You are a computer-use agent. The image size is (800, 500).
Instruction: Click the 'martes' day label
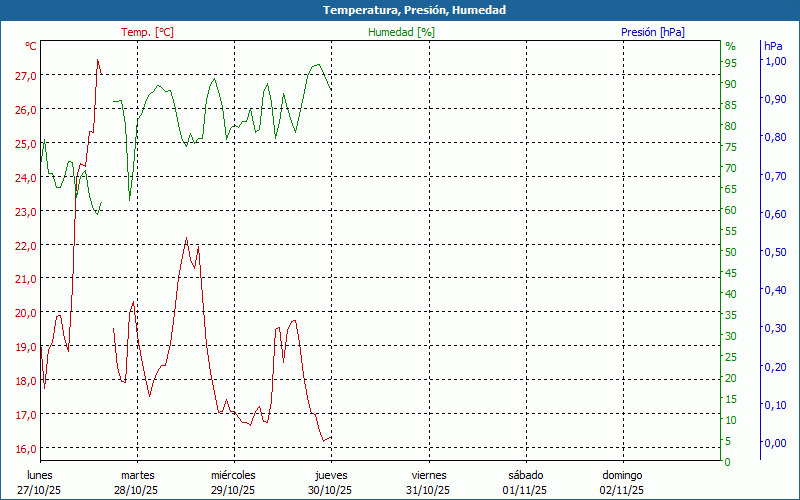click(x=137, y=475)
